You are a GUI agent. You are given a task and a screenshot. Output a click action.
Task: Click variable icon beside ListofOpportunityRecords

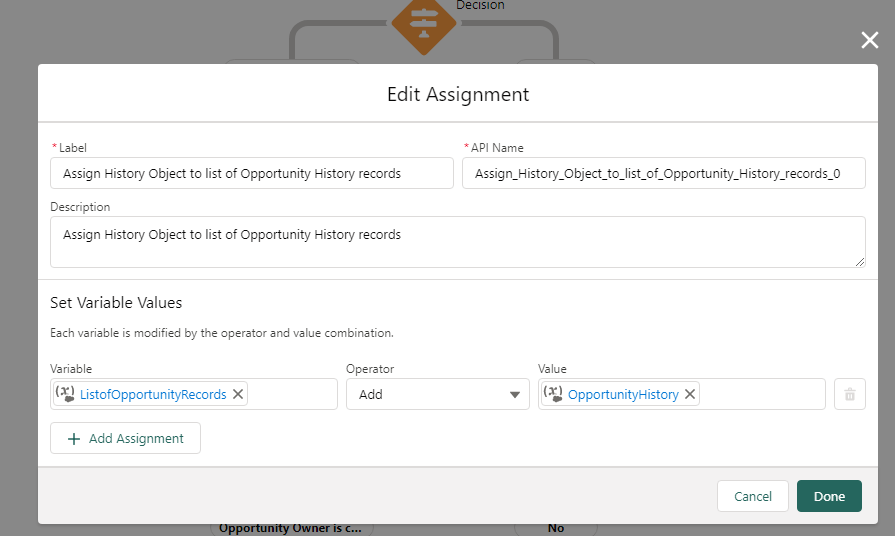(65, 394)
